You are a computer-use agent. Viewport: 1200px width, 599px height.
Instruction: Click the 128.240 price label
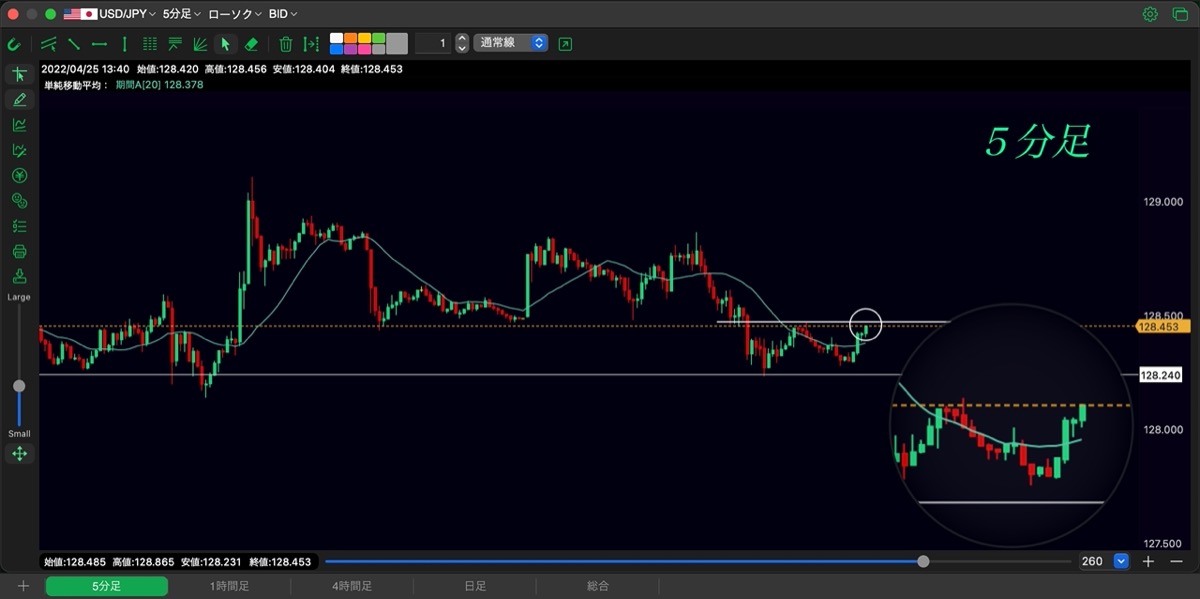1159,375
